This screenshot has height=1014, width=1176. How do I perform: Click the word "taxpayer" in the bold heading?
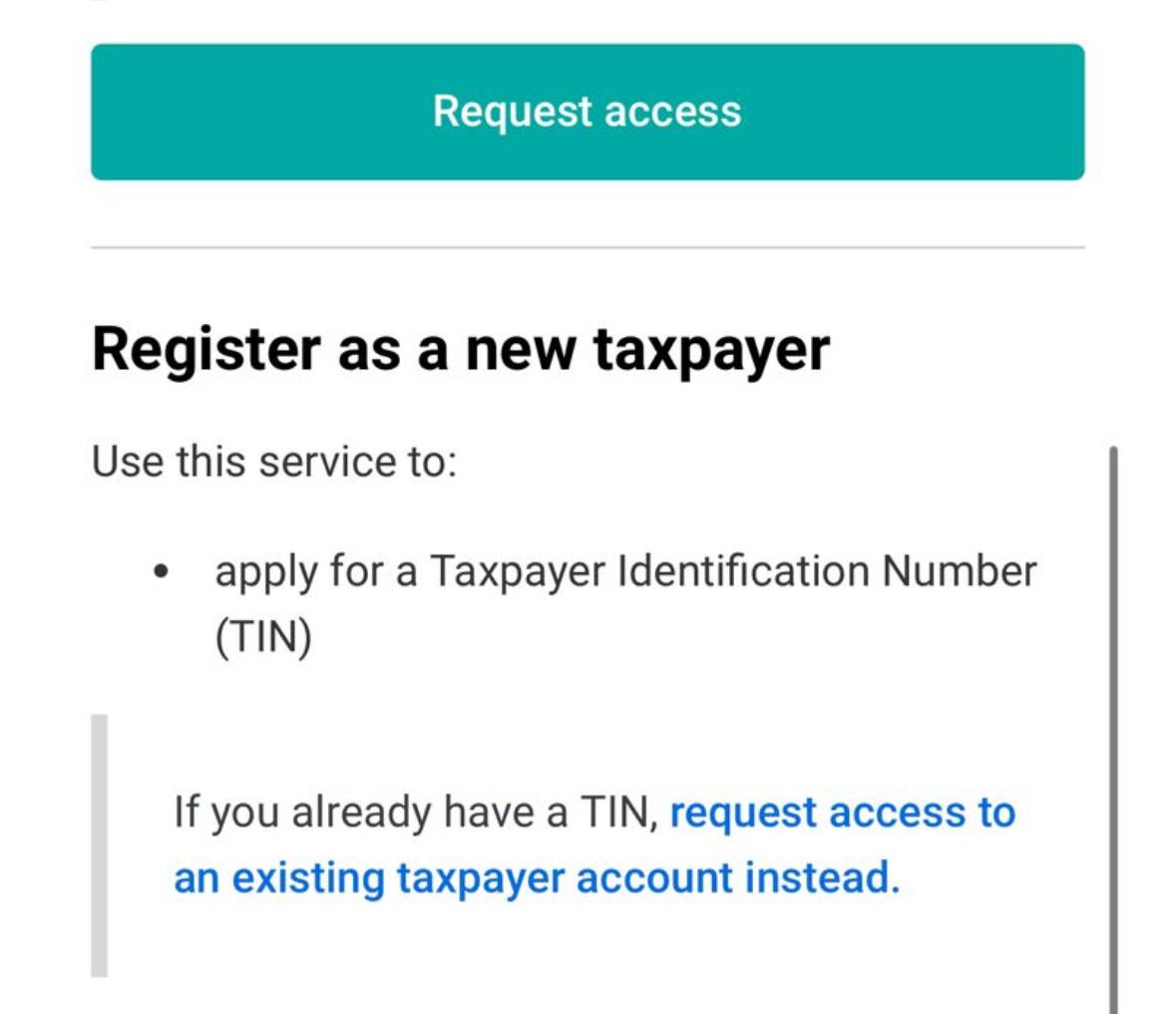[711, 350]
